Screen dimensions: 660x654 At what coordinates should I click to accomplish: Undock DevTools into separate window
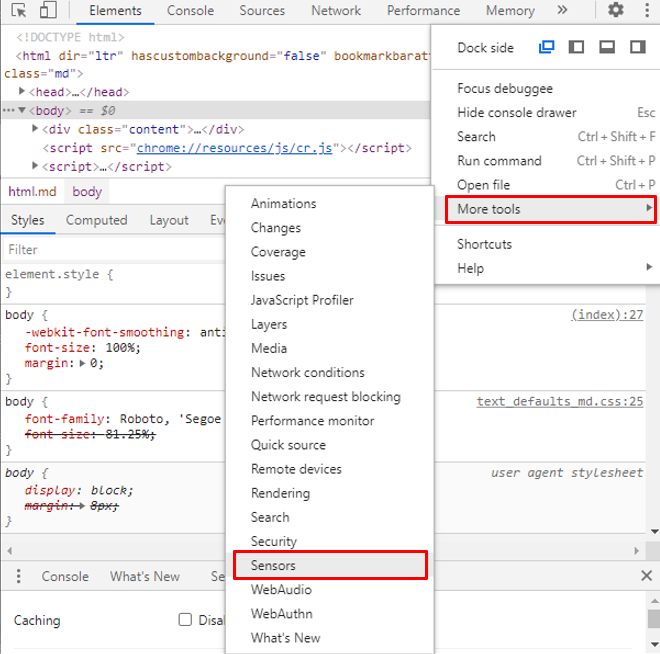[546, 47]
